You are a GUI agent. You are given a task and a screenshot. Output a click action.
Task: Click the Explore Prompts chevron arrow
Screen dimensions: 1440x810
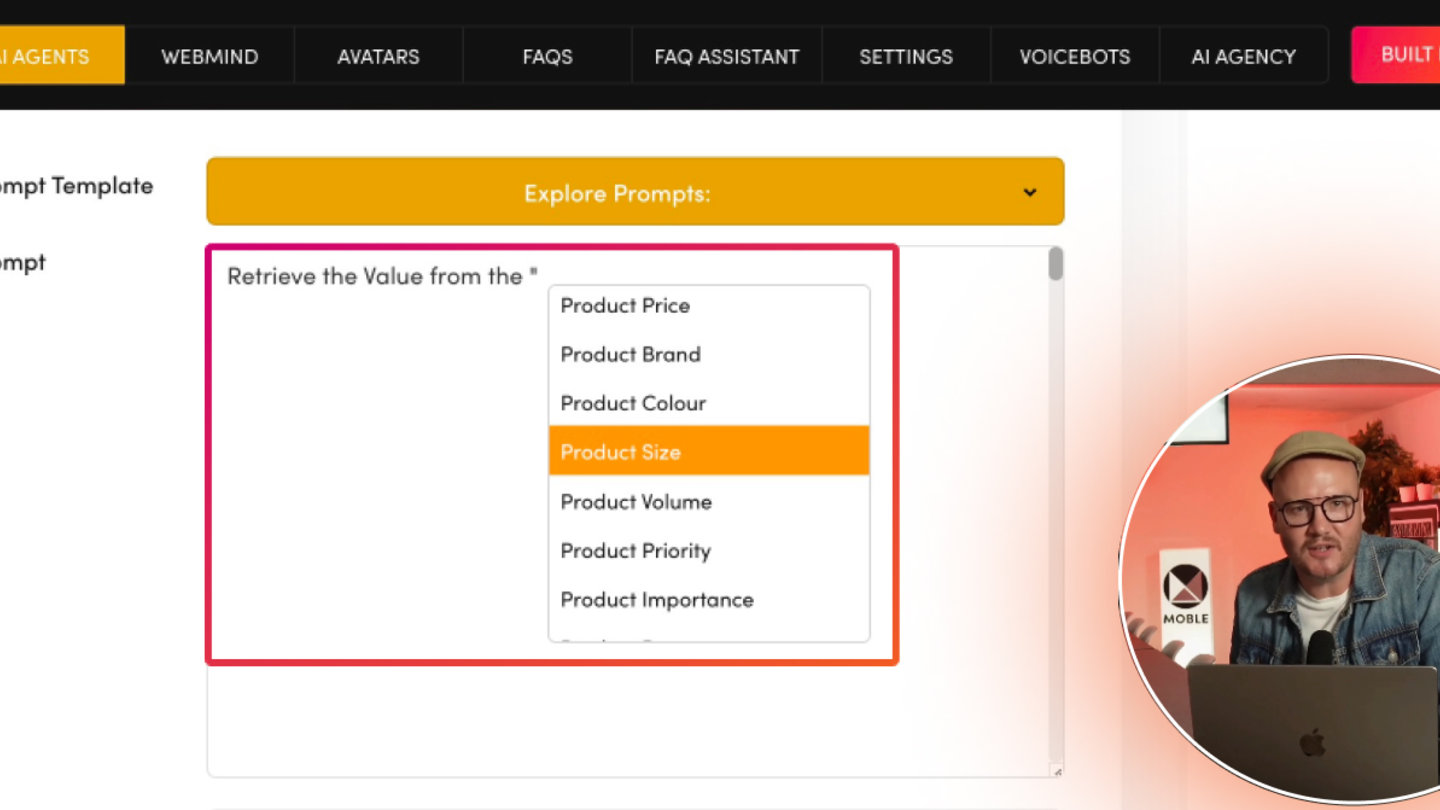tap(1029, 192)
